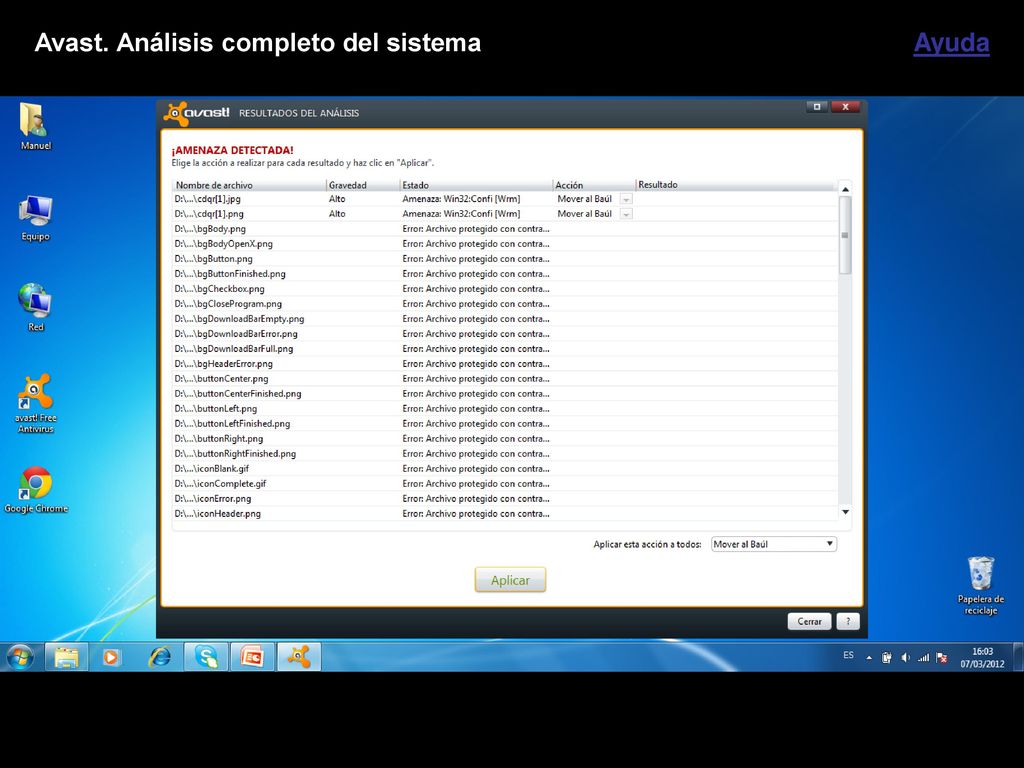This screenshot has width=1024, height=768.
Task: Select the iconComplete.gif row
Action: pyautogui.click(x=505, y=485)
